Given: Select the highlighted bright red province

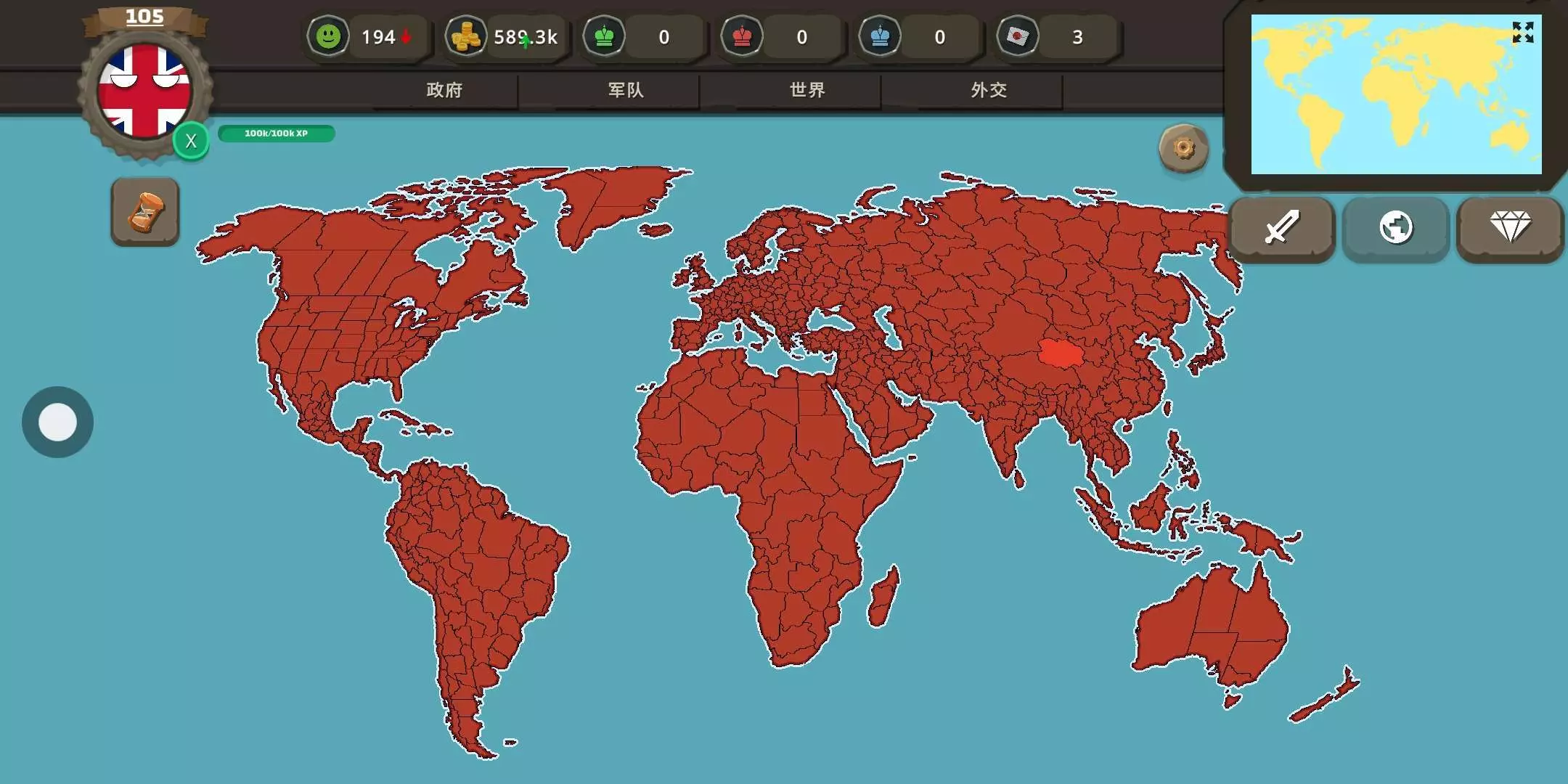Looking at the screenshot, I should [x=1061, y=354].
